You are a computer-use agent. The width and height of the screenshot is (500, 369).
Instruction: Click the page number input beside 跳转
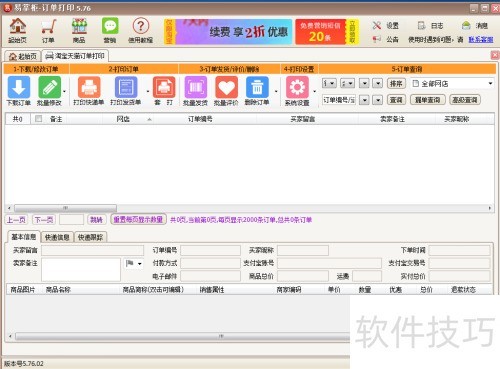point(71,219)
